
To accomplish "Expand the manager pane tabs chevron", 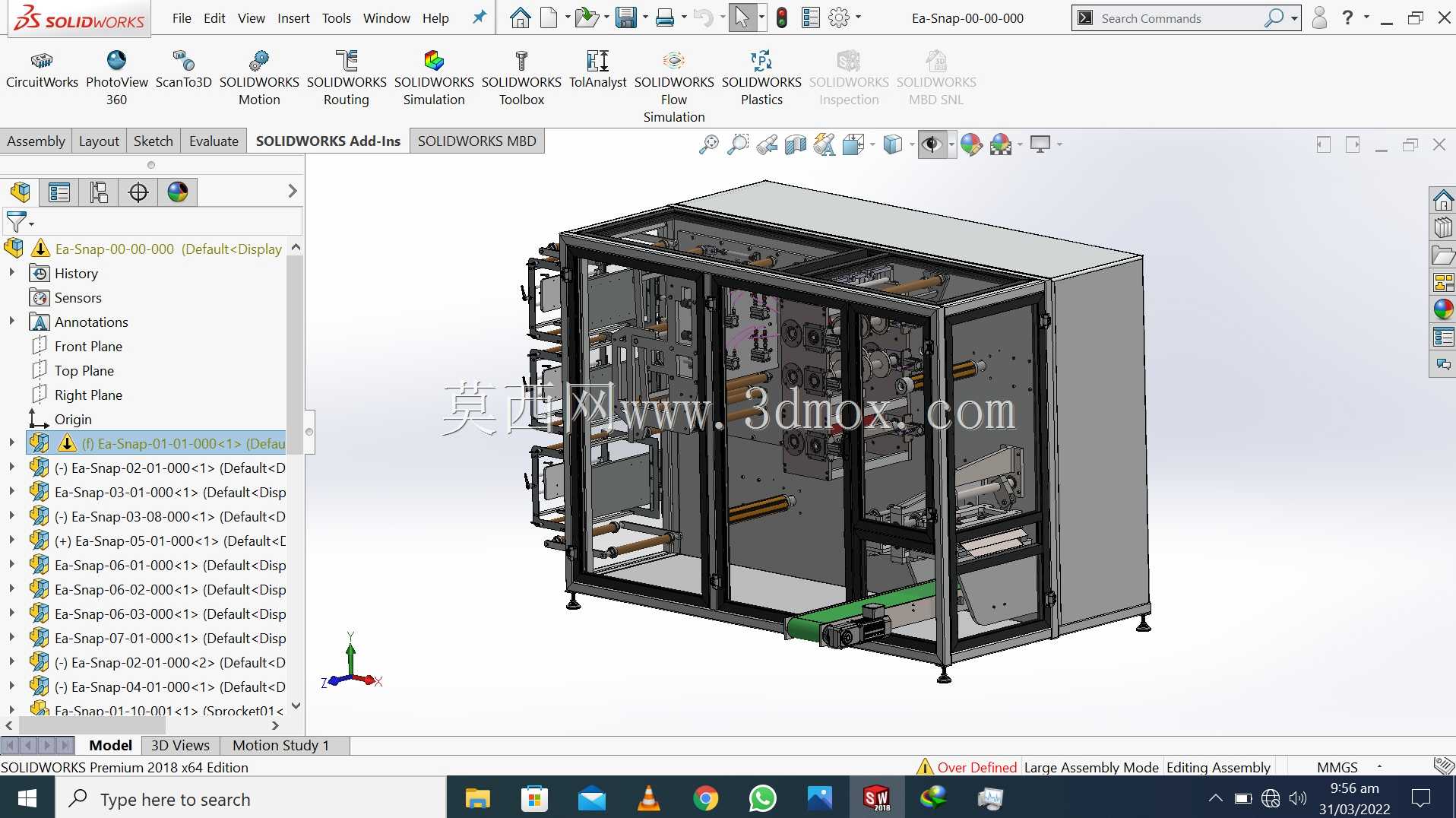I will click(x=293, y=192).
